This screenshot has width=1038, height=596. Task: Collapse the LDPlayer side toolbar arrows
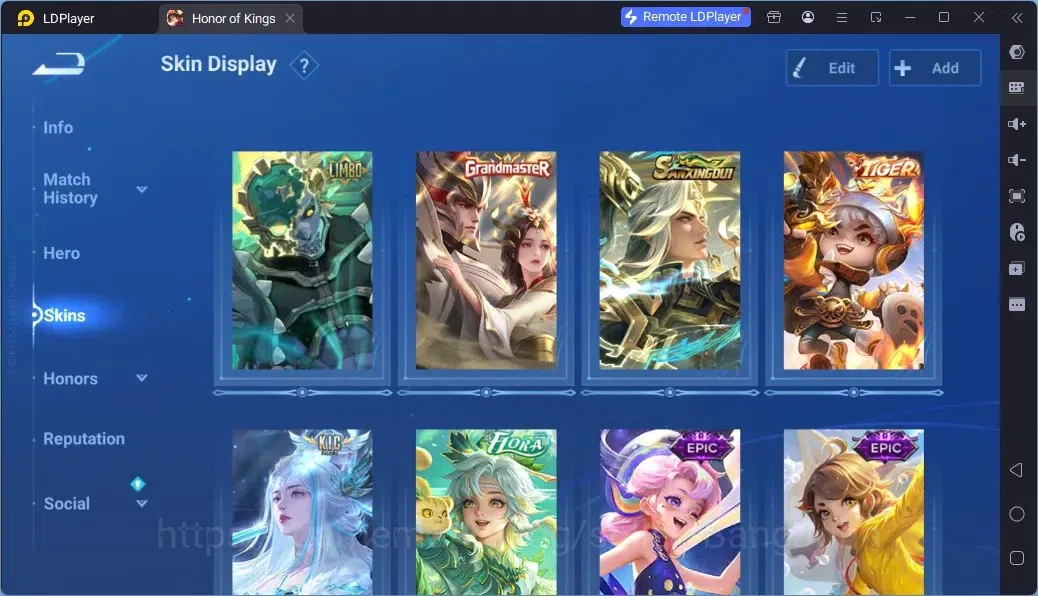1017,18
